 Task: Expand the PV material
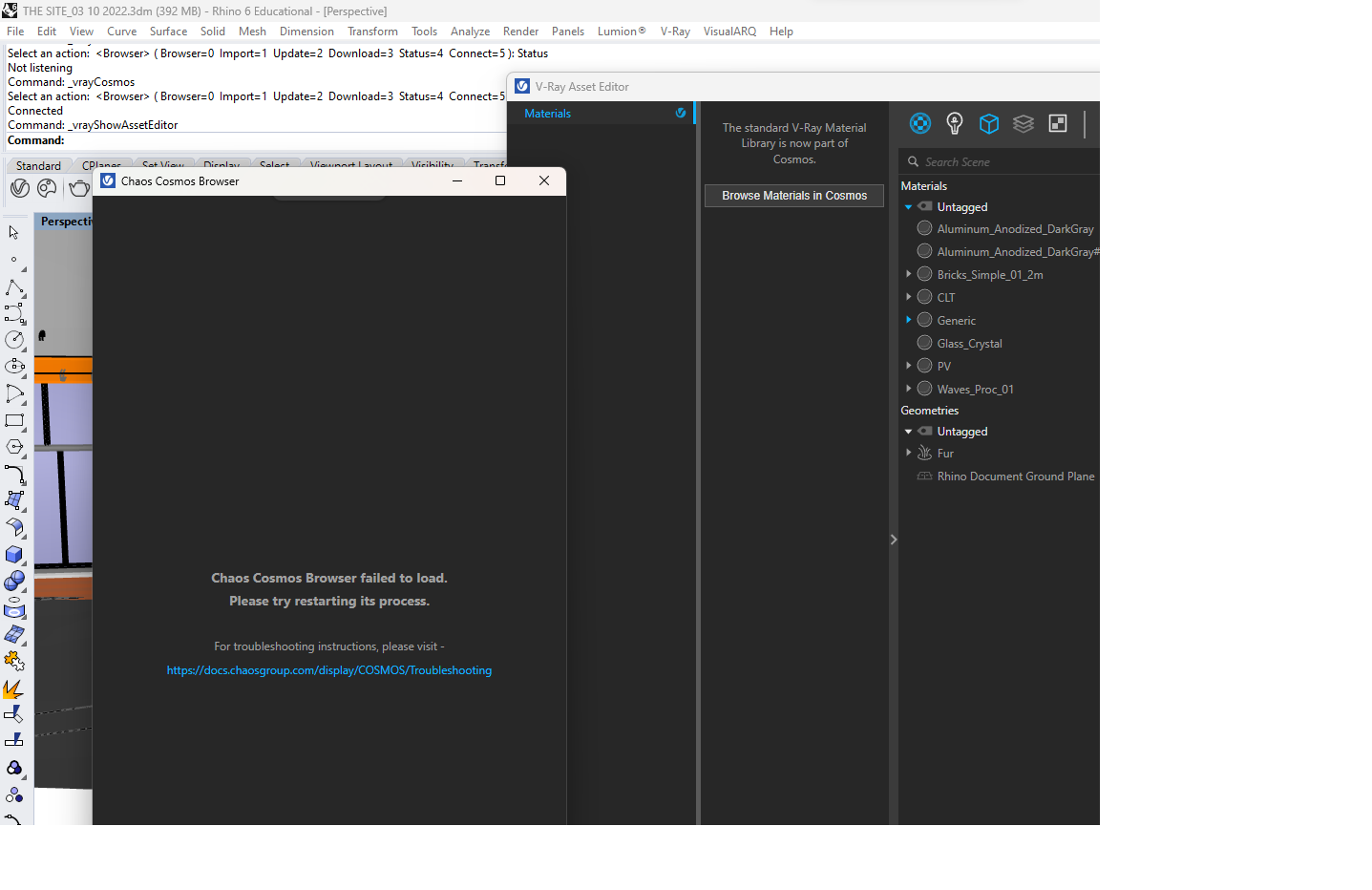[908, 366]
